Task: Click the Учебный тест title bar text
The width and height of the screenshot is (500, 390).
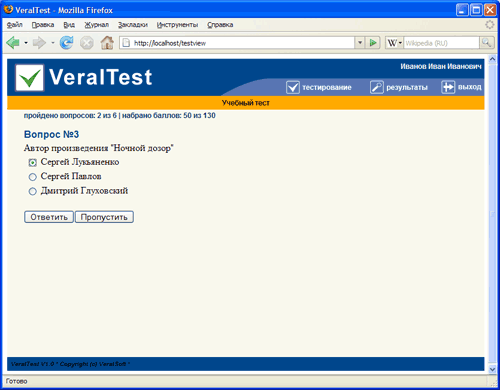Action: (246, 103)
